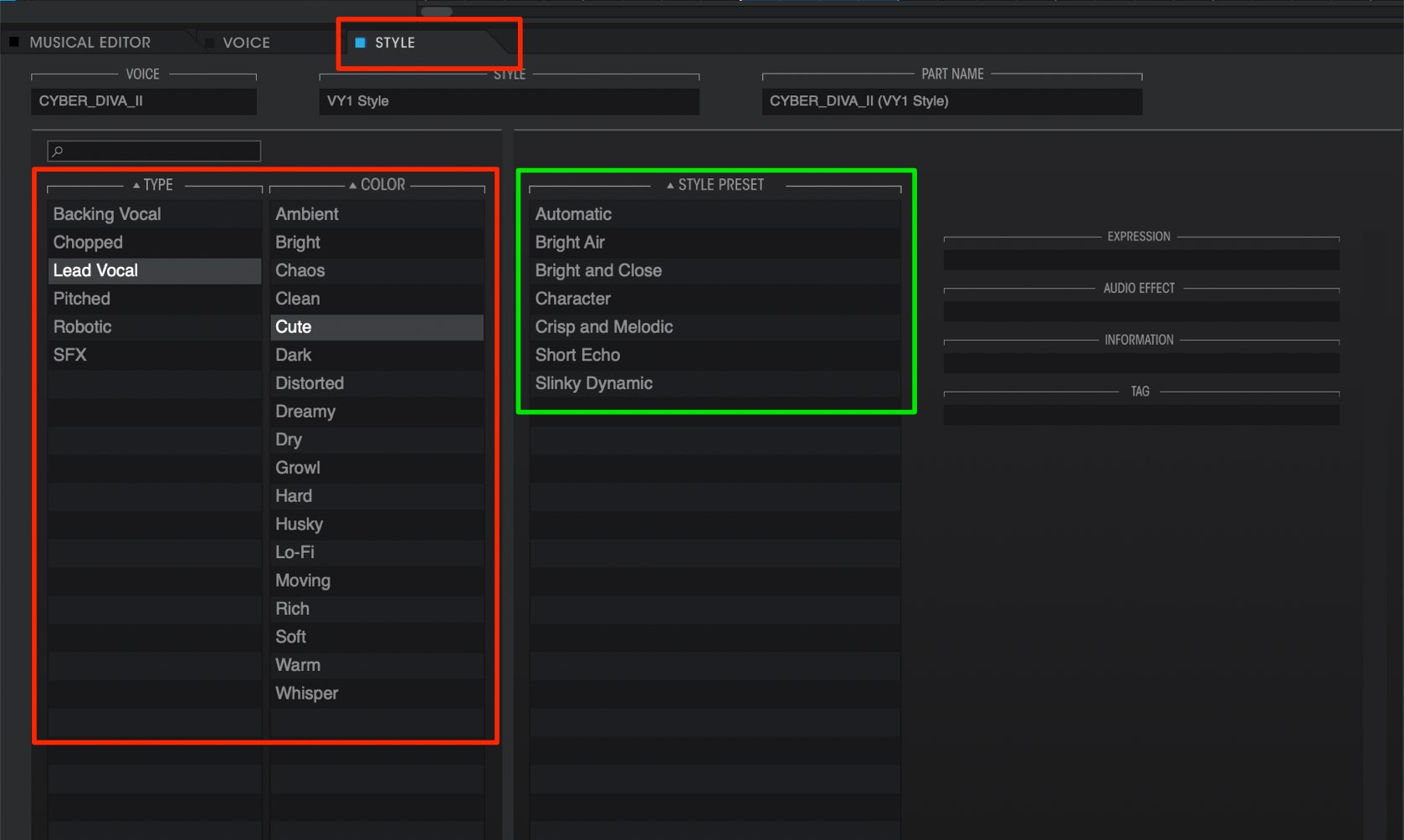Focus the style search field
Viewport: 1404px width, 840px height.
coord(154,151)
